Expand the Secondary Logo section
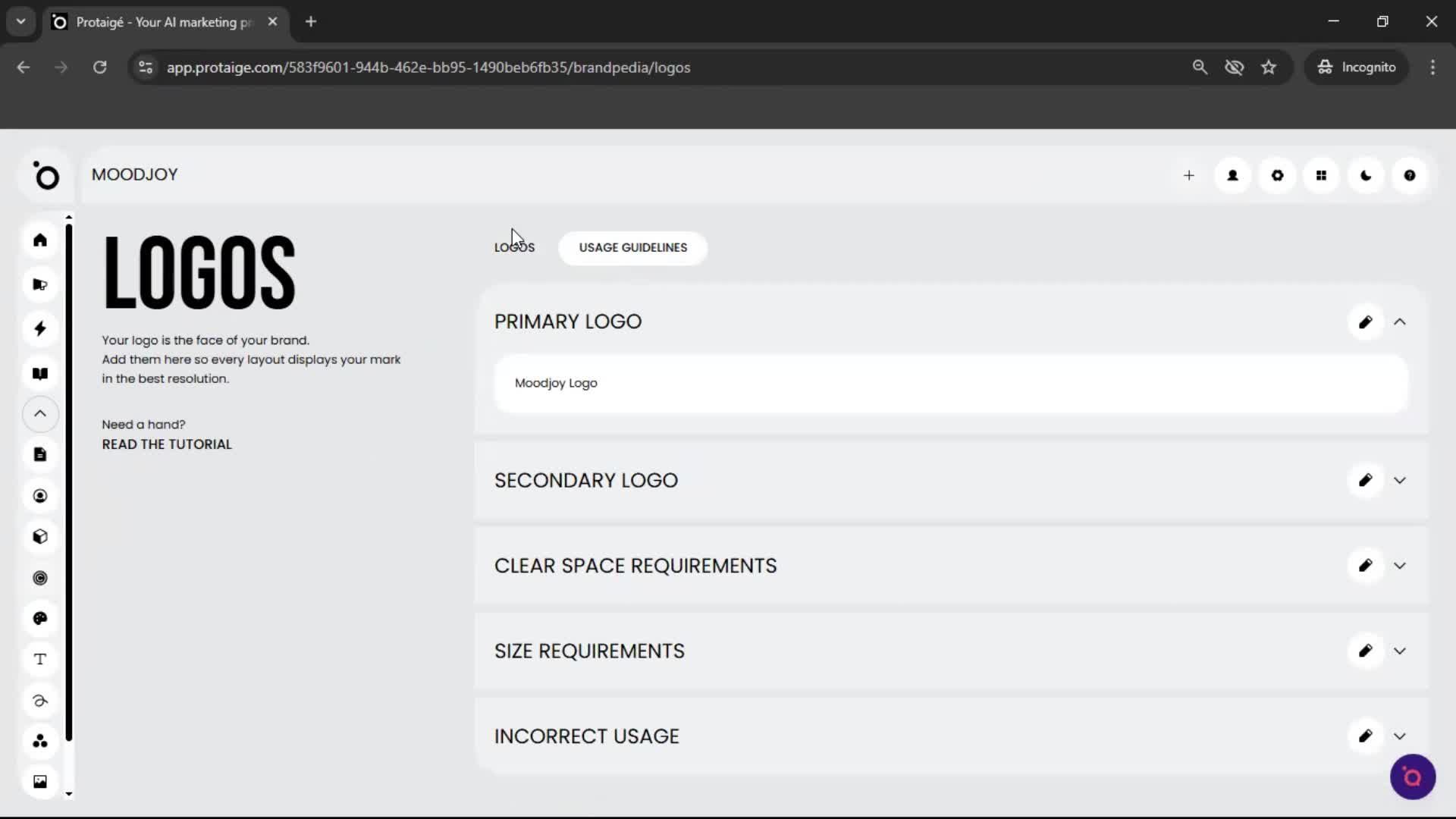Screen dimensions: 1456x819 tap(1400, 480)
